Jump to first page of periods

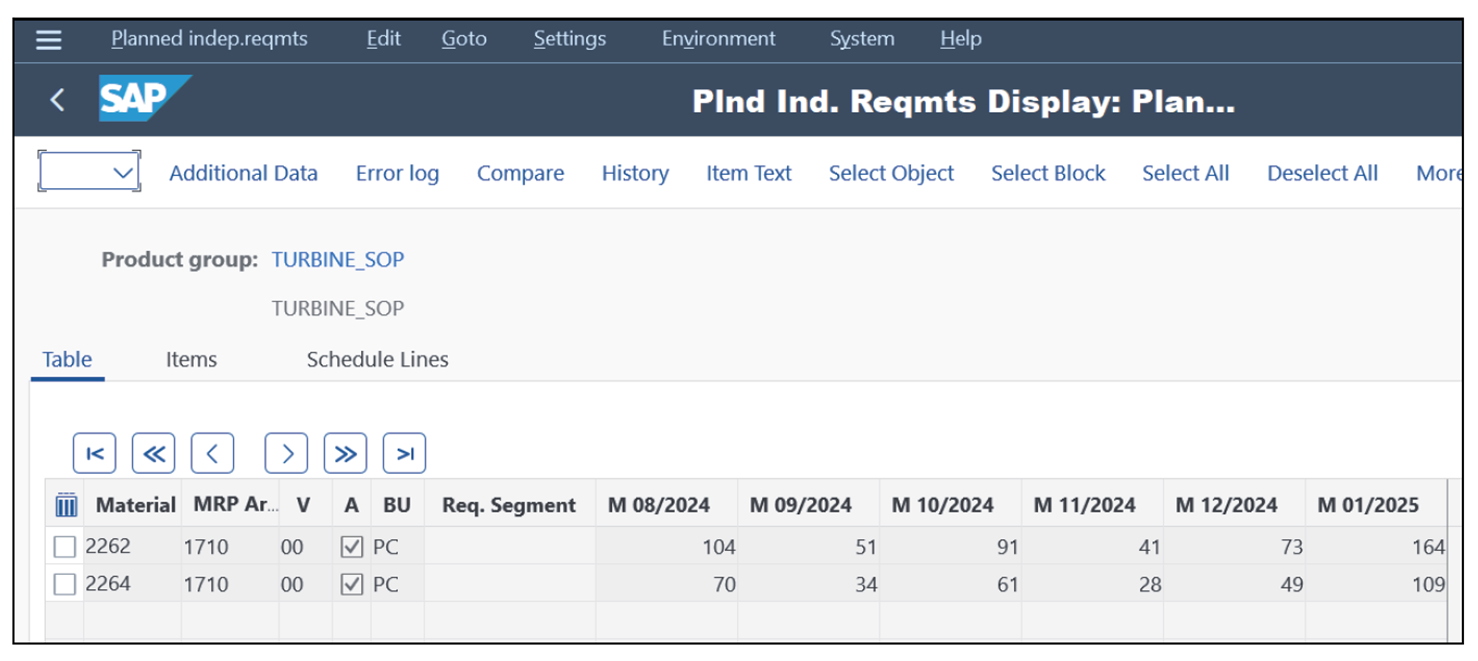click(95, 454)
